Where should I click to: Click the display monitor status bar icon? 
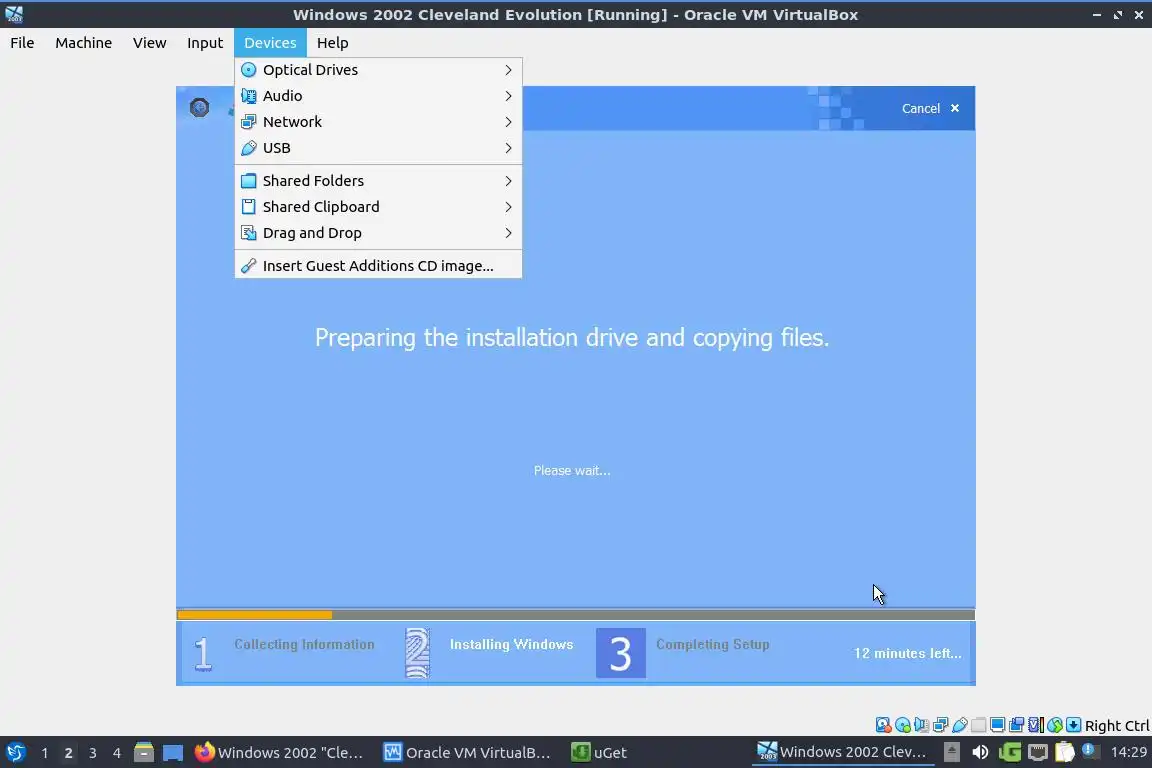[x=997, y=725]
